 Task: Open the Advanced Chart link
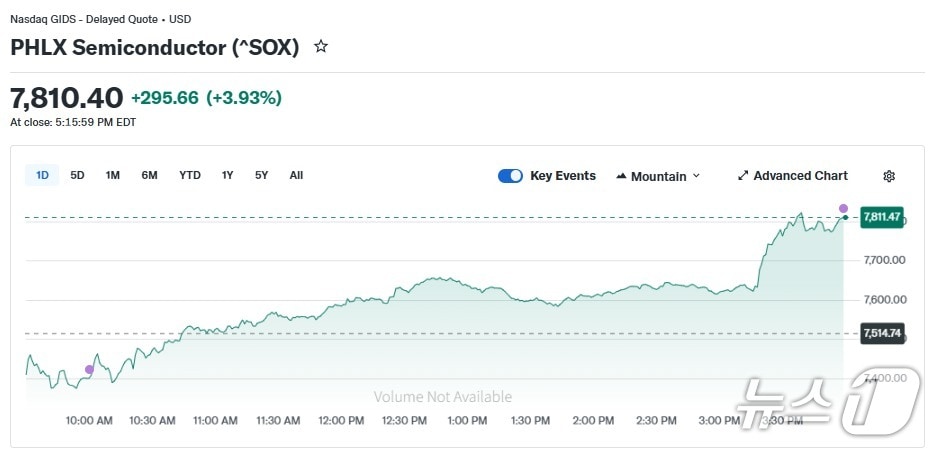800,176
